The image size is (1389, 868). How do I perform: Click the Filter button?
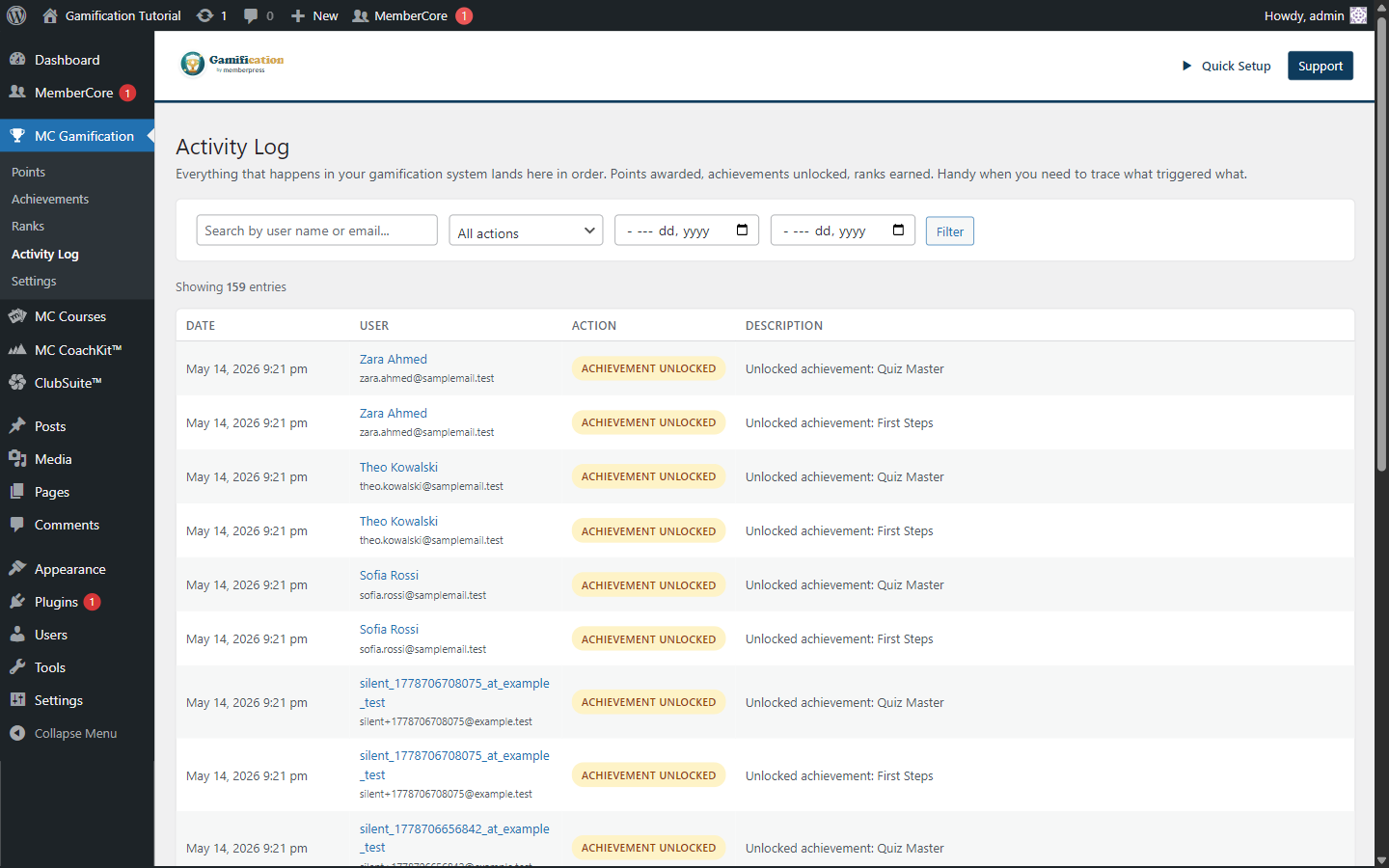pyautogui.click(x=949, y=231)
